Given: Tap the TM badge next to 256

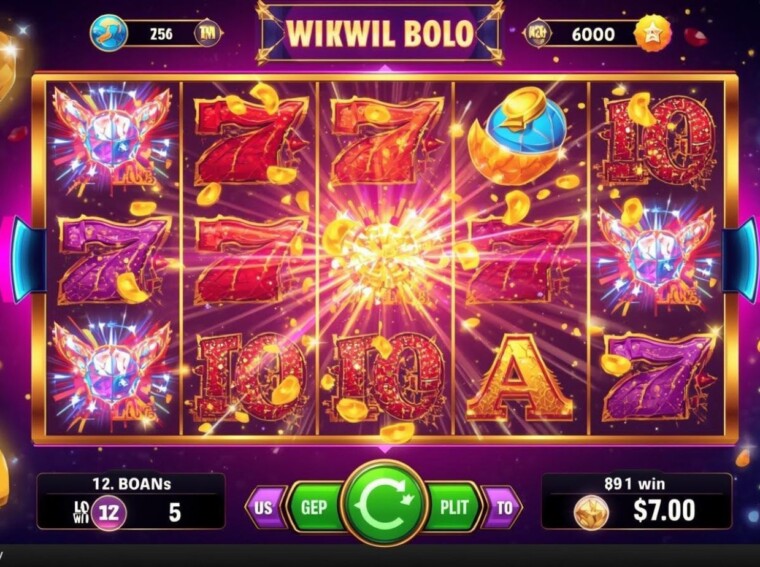Looking at the screenshot, I should [x=207, y=33].
